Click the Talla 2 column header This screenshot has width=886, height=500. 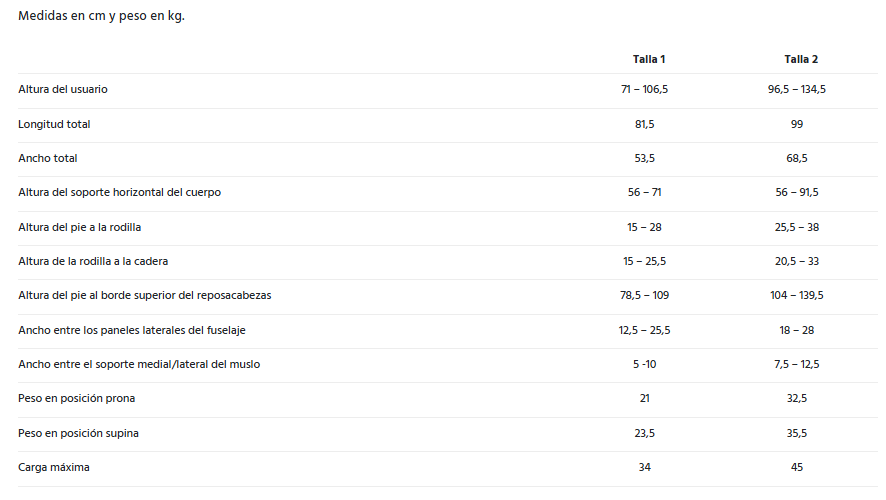(x=801, y=59)
